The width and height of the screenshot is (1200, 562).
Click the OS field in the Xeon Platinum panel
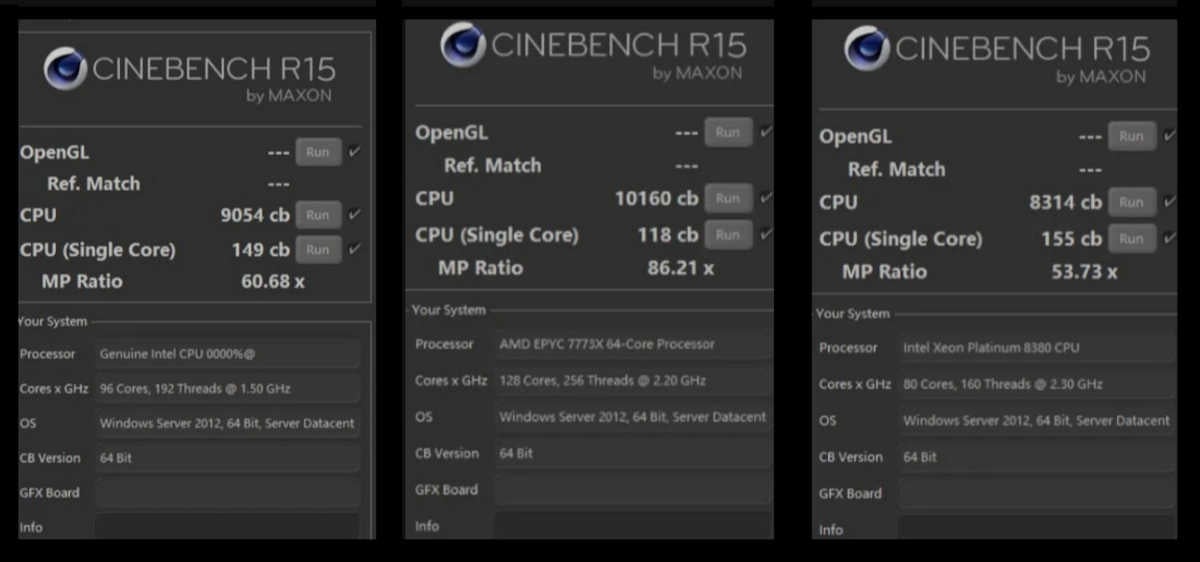pos(1036,421)
